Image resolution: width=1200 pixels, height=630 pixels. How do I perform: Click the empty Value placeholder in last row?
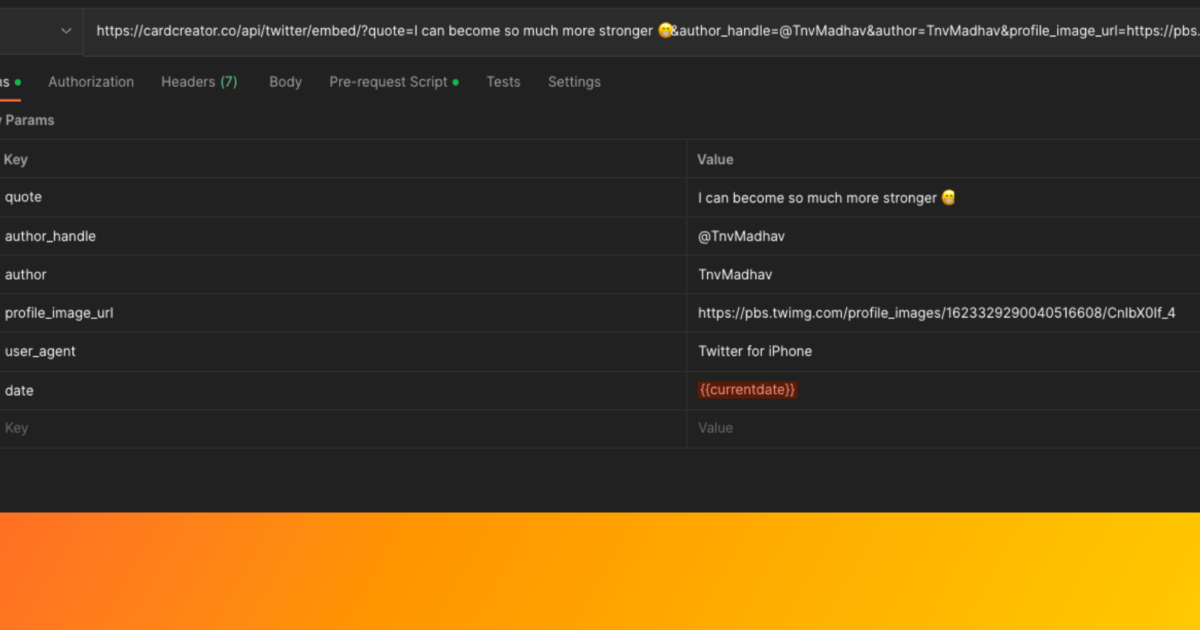coord(715,428)
